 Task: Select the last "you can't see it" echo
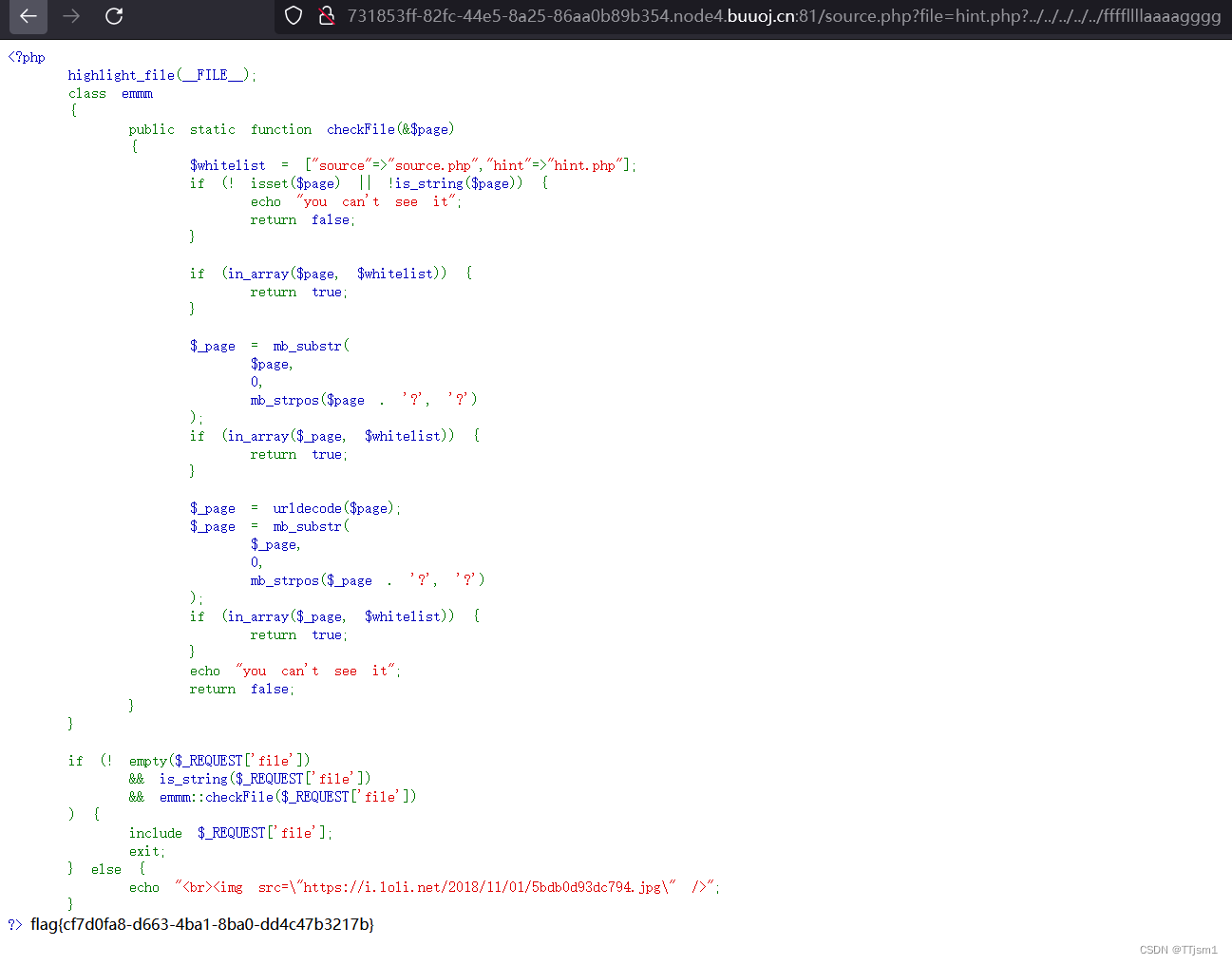[295, 671]
